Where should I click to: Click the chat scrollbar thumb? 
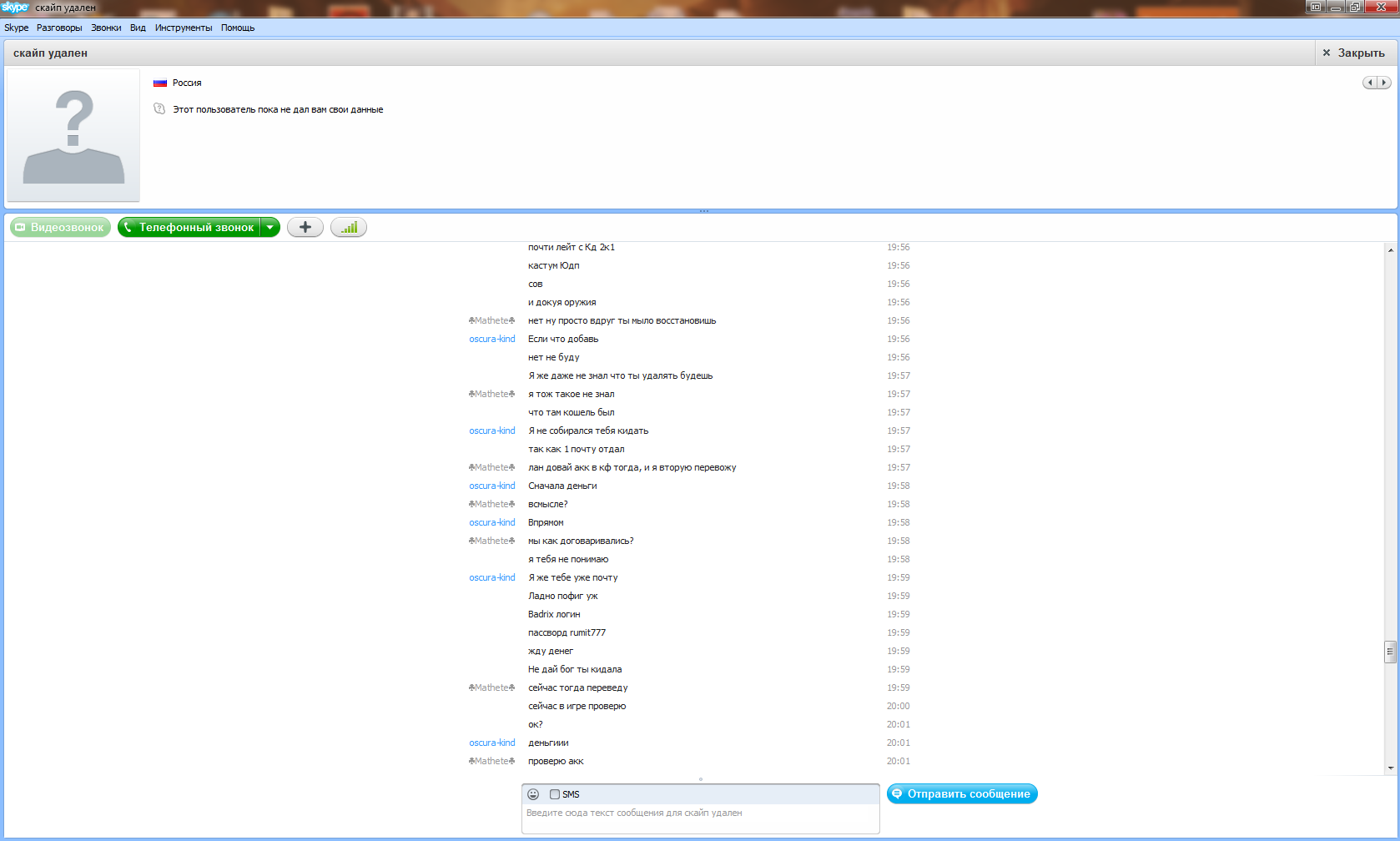pos(1390,652)
